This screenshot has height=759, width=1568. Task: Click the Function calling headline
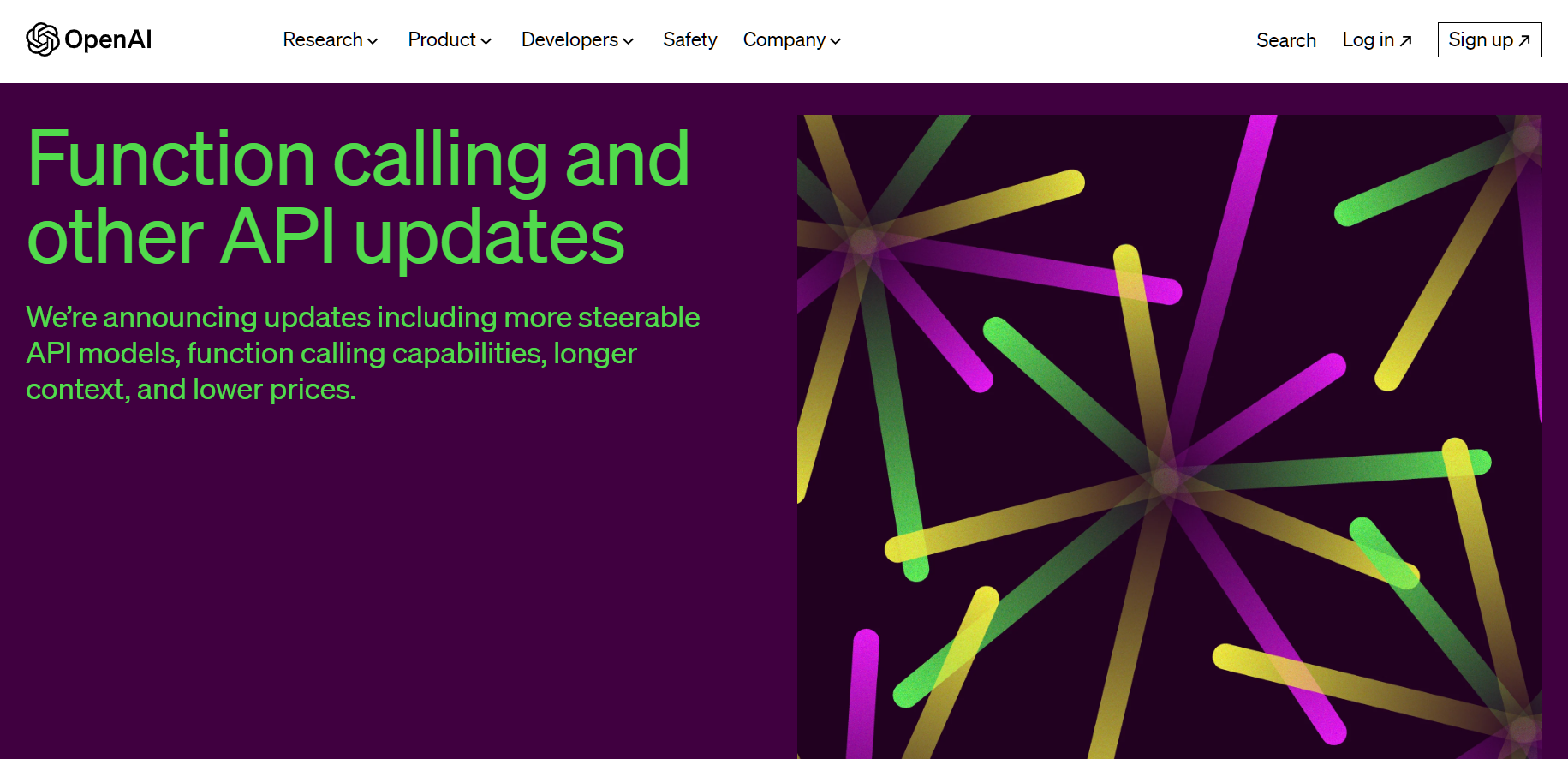(x=358, y=197)
